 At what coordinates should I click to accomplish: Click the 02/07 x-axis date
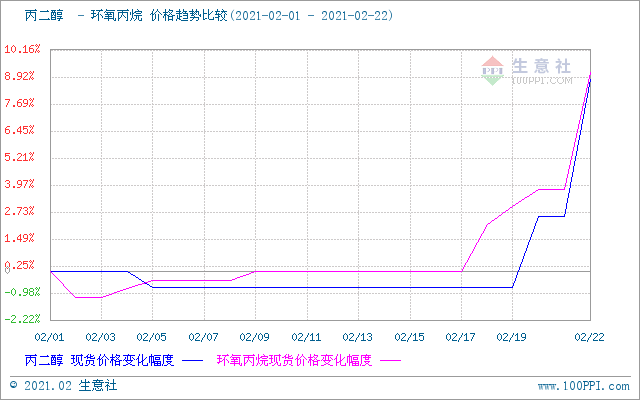tap(203, 337)
